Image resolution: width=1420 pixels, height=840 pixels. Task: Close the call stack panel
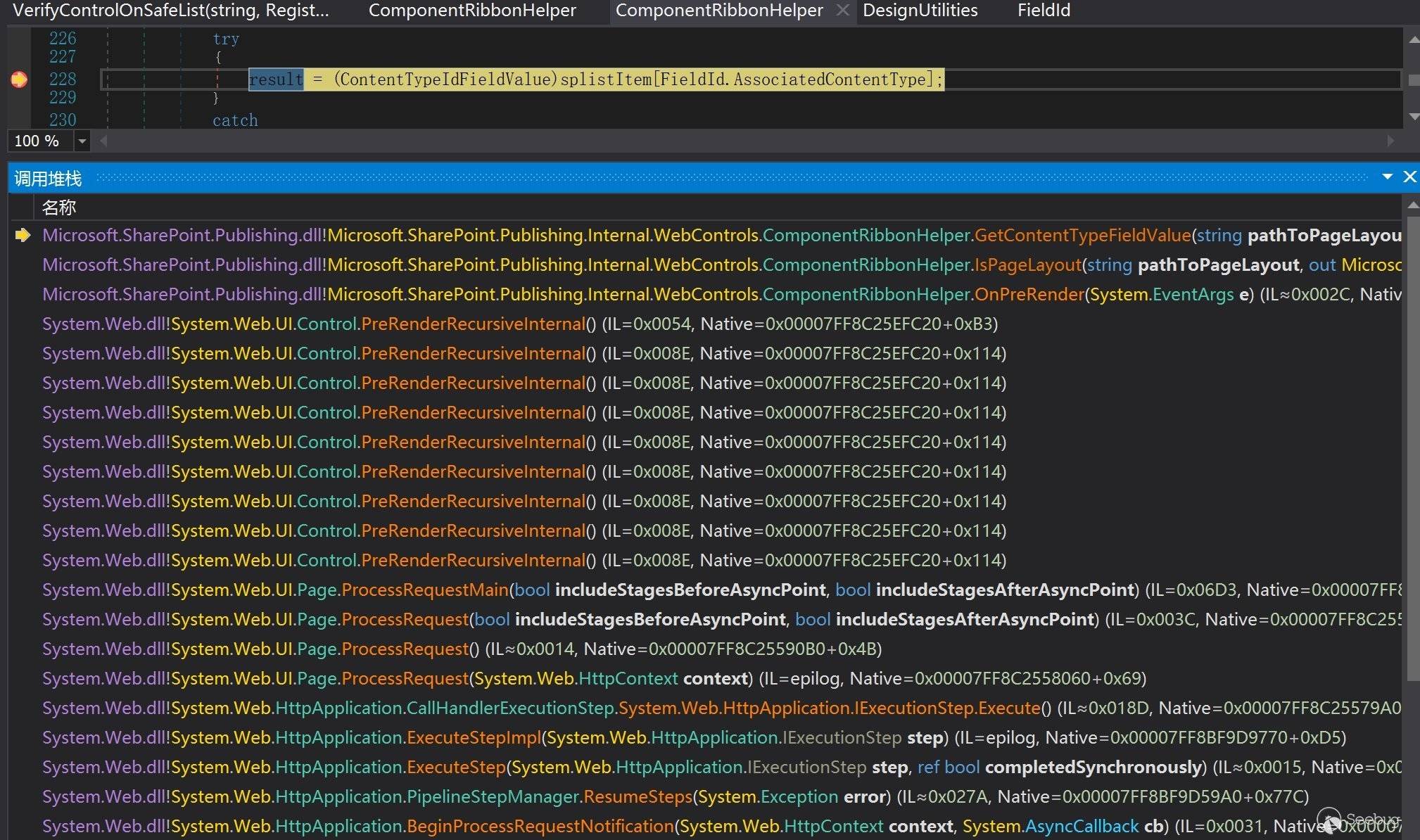tap(1409, 177)
